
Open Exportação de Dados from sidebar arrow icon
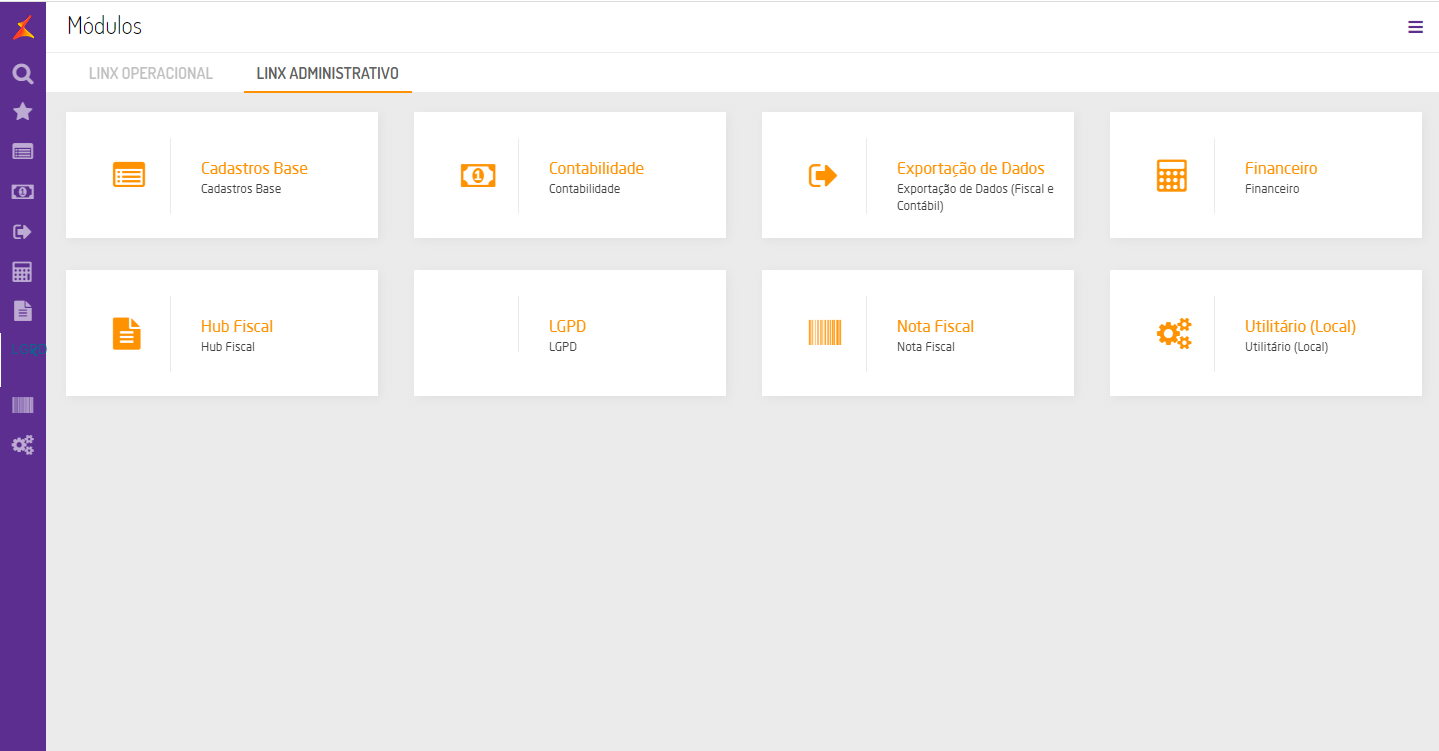coord(23,231)
